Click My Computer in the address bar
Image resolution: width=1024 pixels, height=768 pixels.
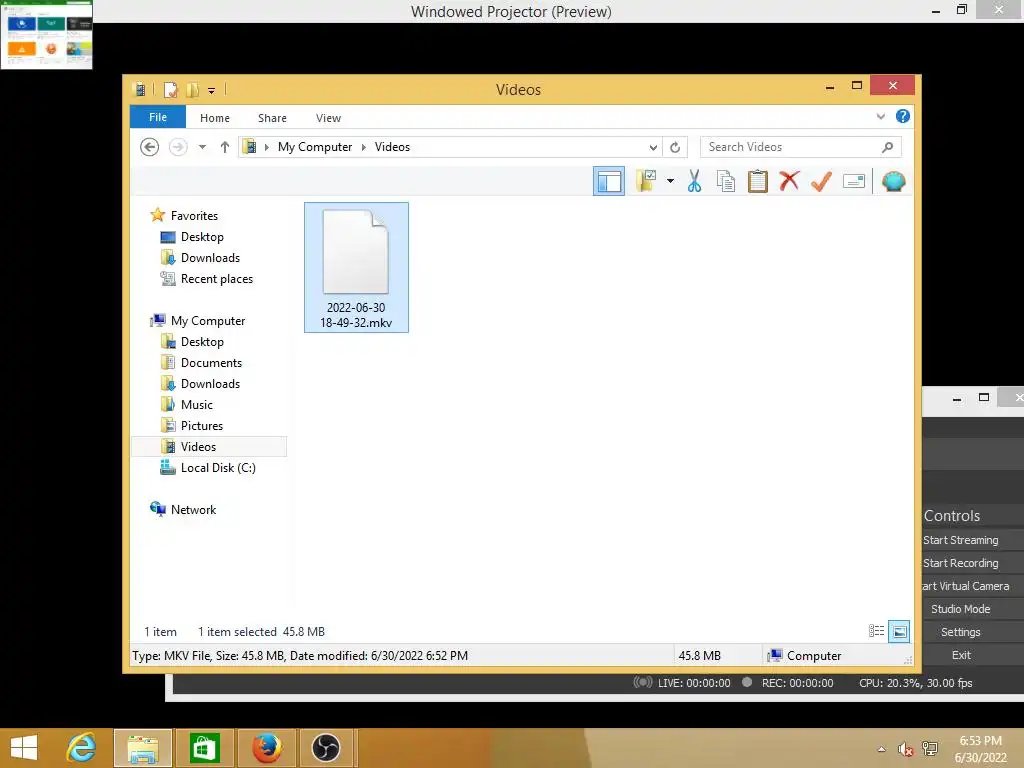click(x=315, y=147)
